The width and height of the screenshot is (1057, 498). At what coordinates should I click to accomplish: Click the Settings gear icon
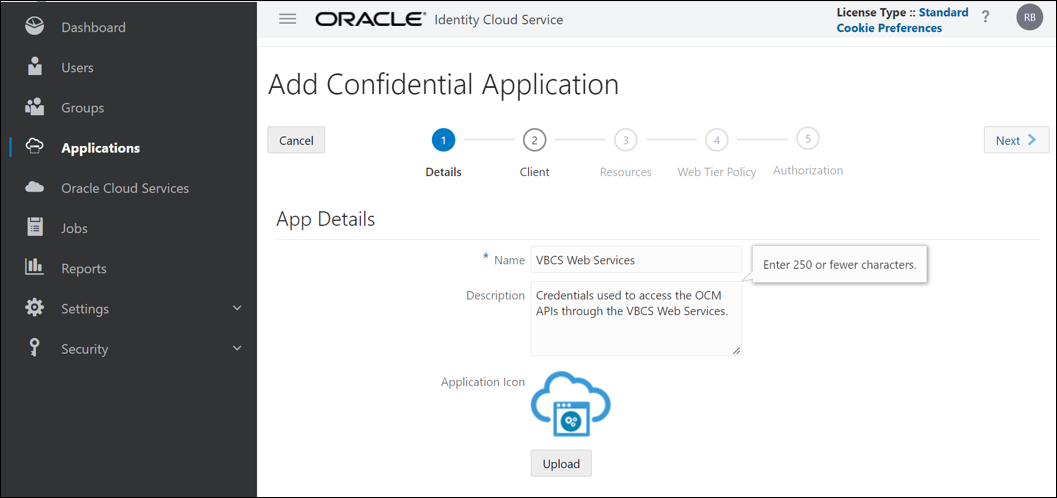pos(34,308)
